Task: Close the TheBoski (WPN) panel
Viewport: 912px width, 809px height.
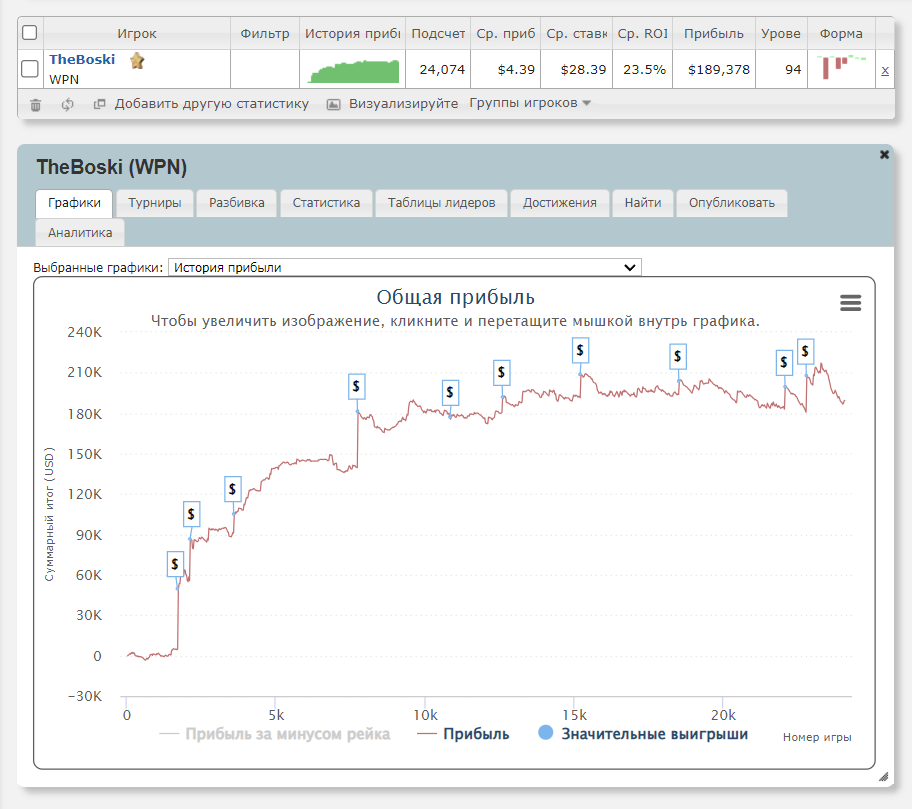Action: [884, 155]
